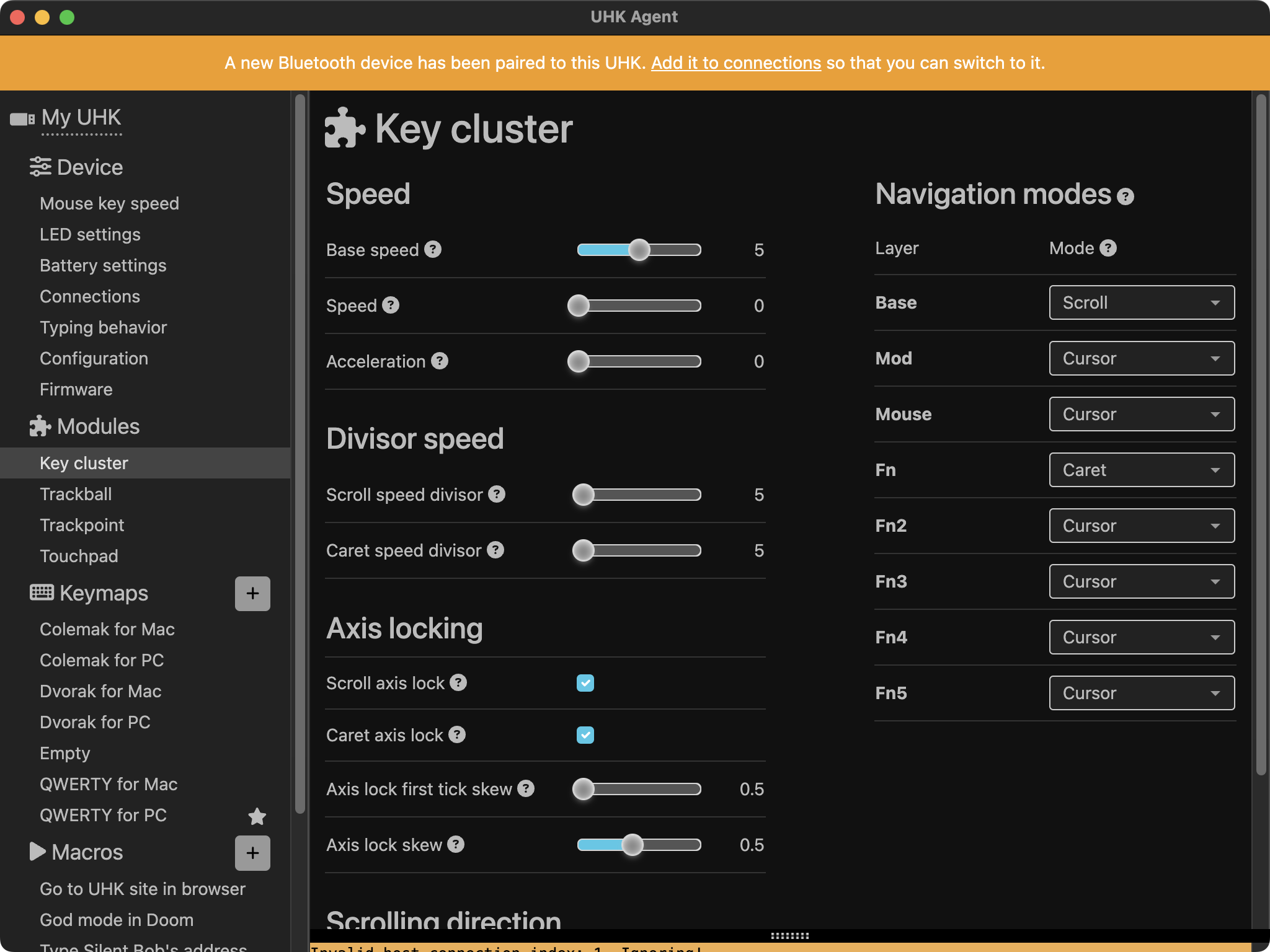Uncheck Caret axis lock
Image resolution: width=1270 pixels, height=952 pixels.
(585, 735)
